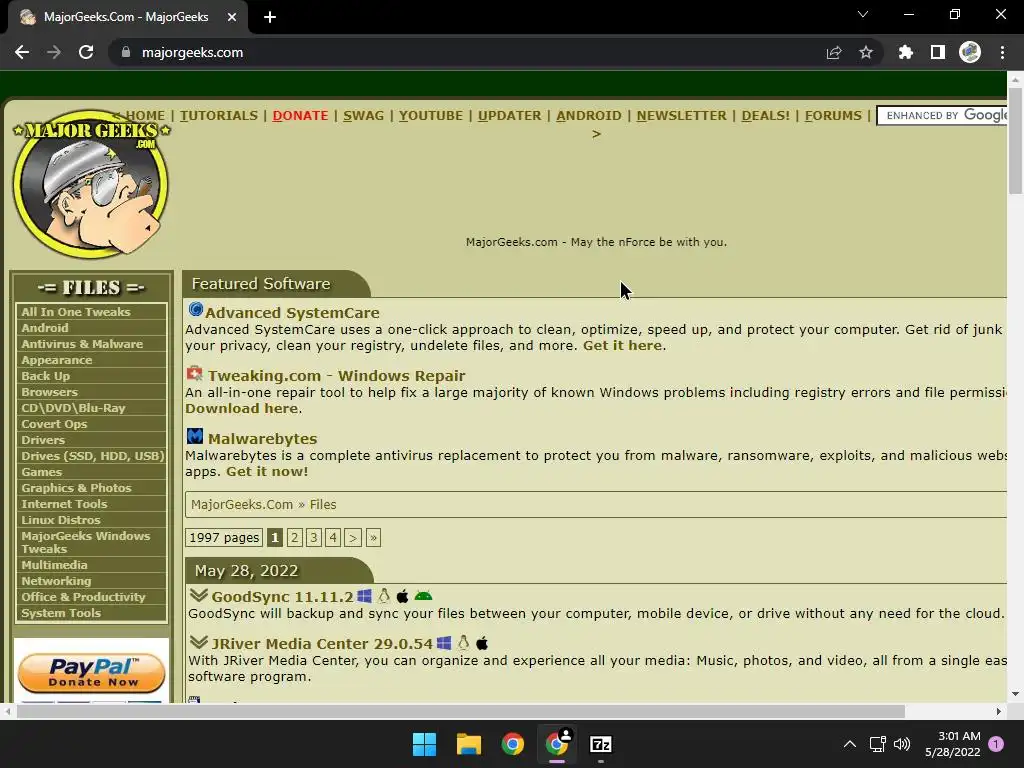Screen dimensions: 1024x768
Task: Click the horizontal page scrollbar thumb
Action: pyautogui.click(x=460, y=711)
